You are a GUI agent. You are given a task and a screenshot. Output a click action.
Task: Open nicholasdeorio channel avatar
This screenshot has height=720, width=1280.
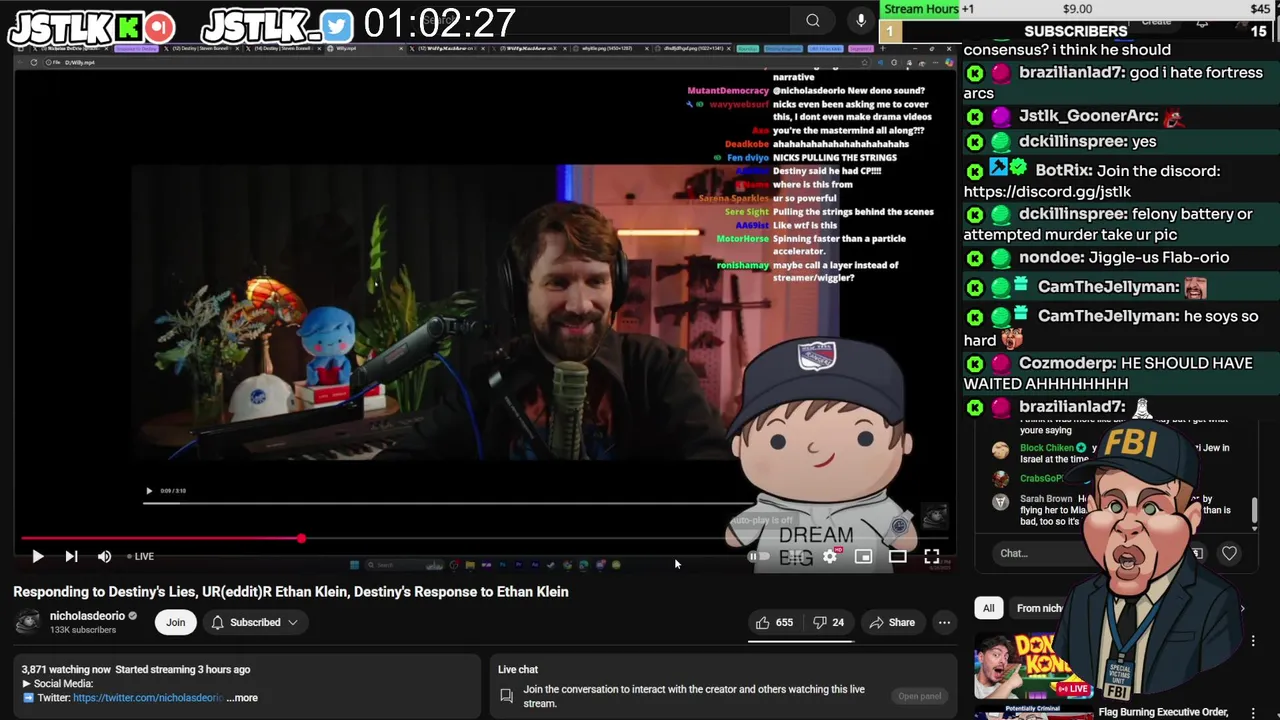28,622
